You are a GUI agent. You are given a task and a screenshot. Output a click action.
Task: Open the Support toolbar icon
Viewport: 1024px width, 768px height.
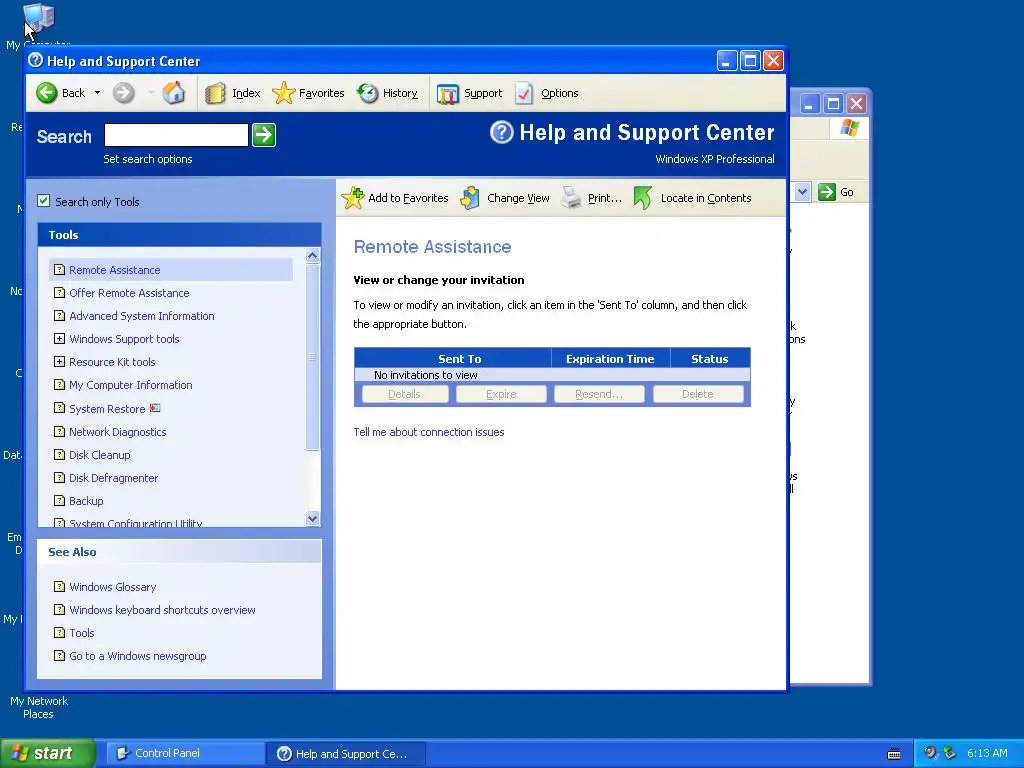point(448,94)
